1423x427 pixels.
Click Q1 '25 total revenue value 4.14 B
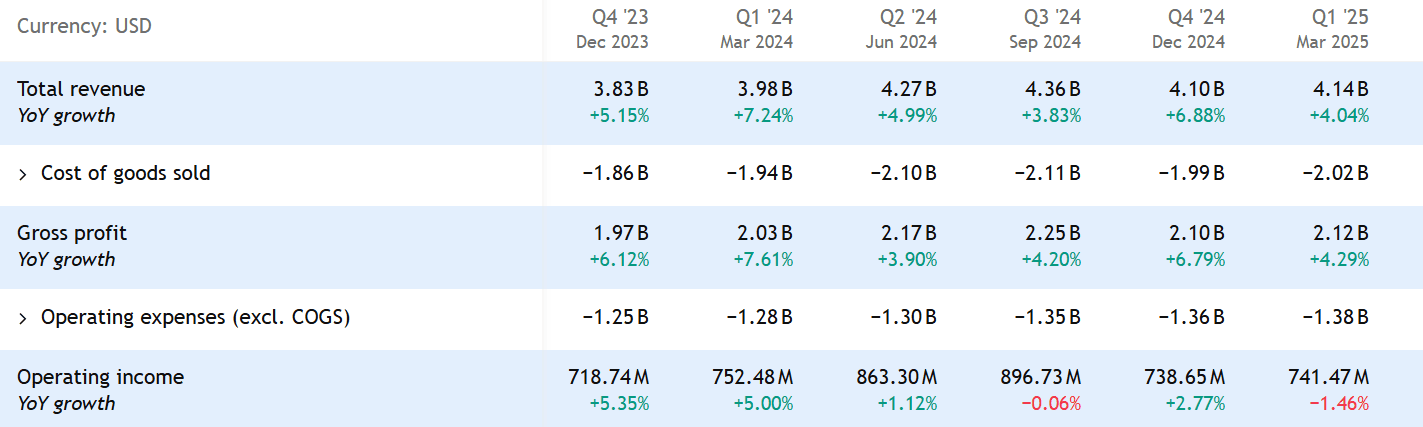(x=1341, y=89)
